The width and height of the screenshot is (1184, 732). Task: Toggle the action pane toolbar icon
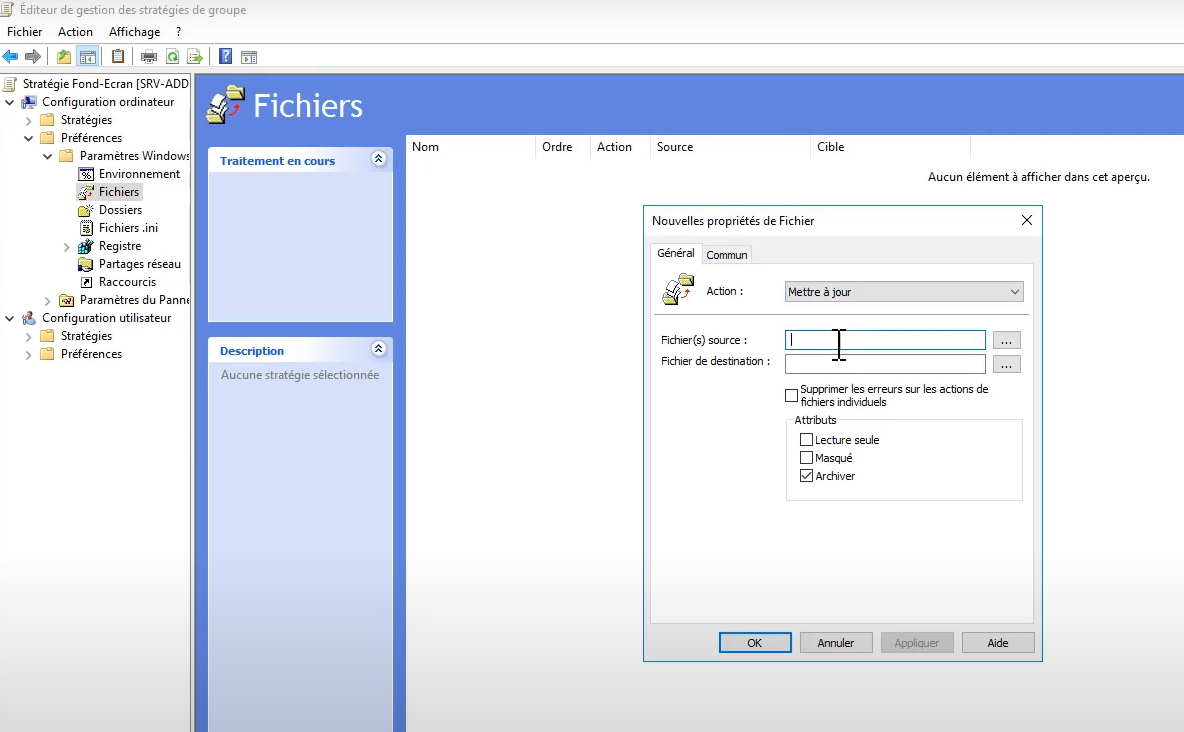(248, 57)
